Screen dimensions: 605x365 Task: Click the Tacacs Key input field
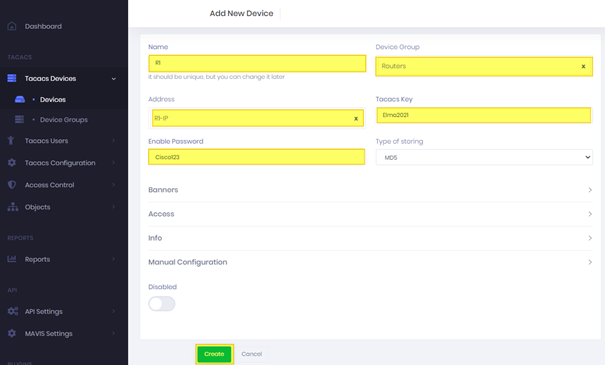coord(483,115)
